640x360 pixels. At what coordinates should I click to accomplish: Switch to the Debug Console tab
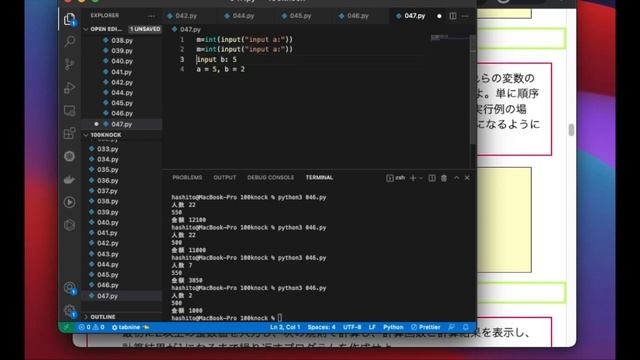pyautogui.click(x=270, y=178)
